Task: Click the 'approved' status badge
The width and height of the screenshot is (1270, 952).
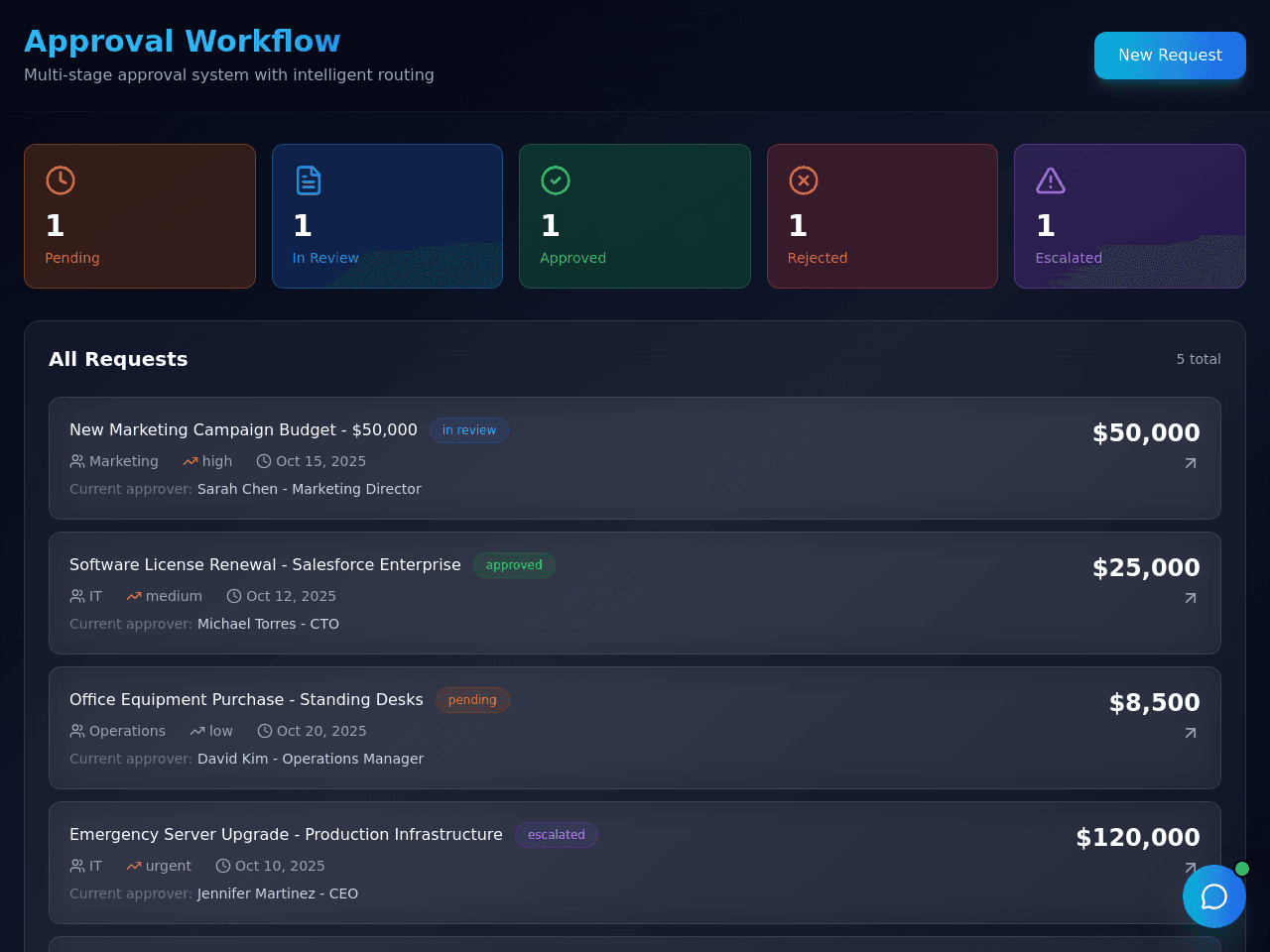Action: coord(514,565)
